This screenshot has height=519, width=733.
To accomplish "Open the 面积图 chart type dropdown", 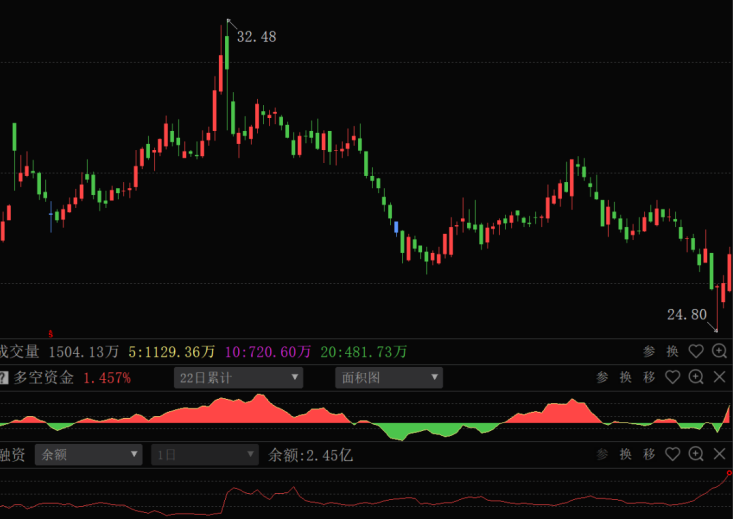I will click(x=389, y=377).
